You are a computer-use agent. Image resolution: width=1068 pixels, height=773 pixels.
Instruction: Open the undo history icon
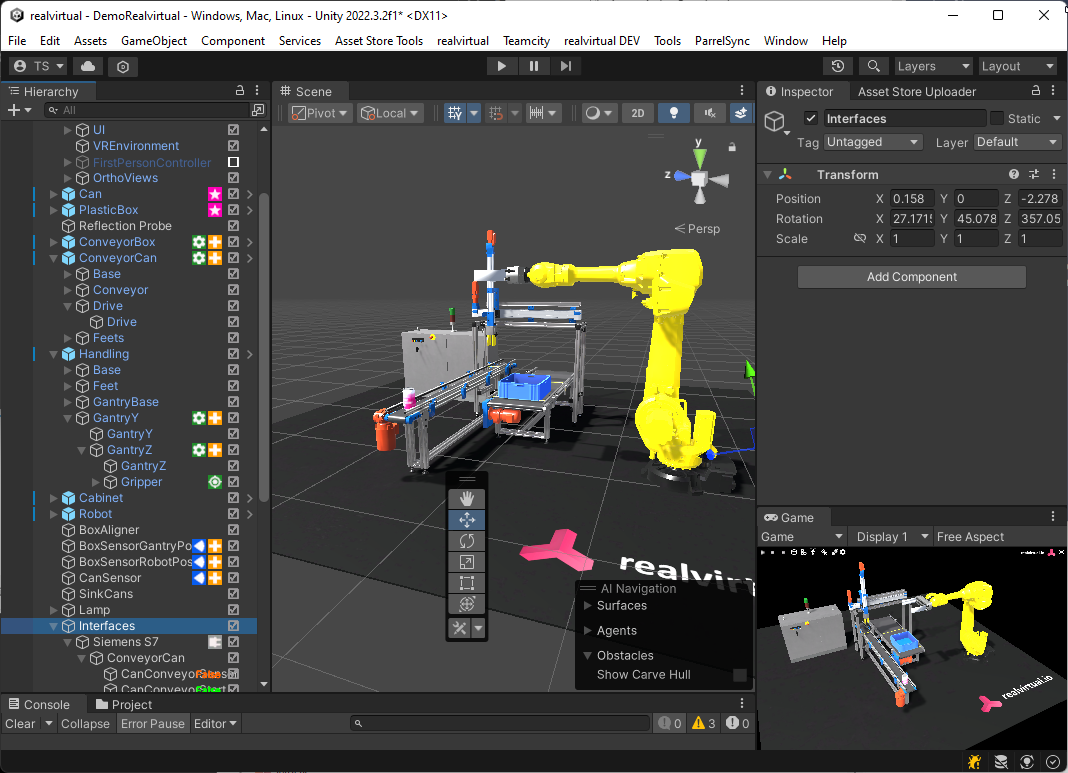click(838, 66)
